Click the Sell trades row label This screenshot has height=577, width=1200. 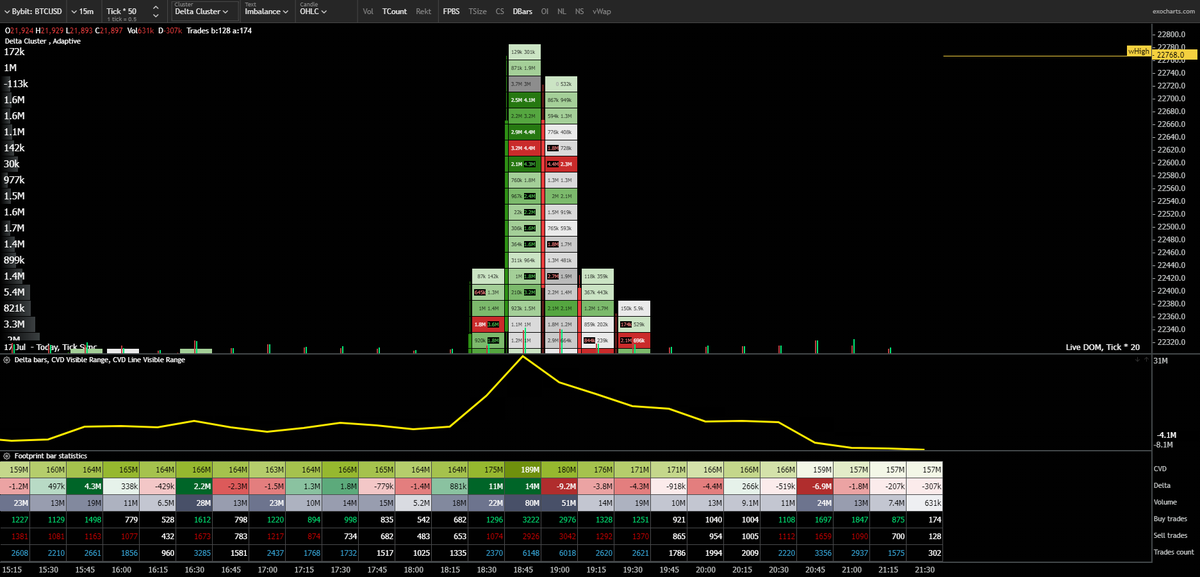(1171, 536)
